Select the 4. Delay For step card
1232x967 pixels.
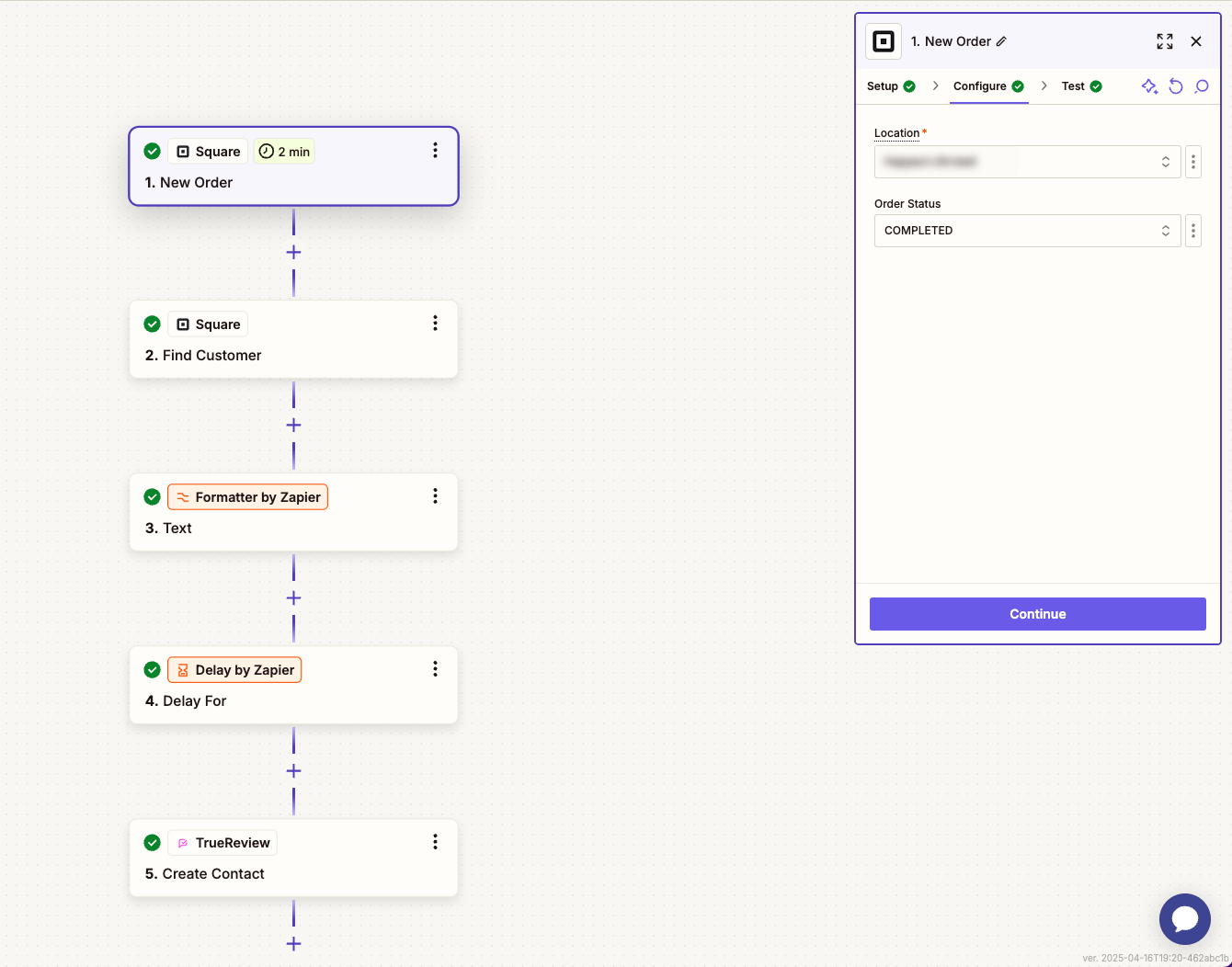[x=293, y=685]
